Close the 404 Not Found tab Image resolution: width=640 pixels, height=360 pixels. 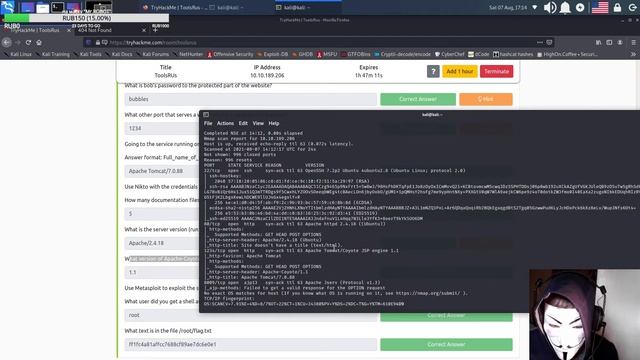tap(144, 30)
